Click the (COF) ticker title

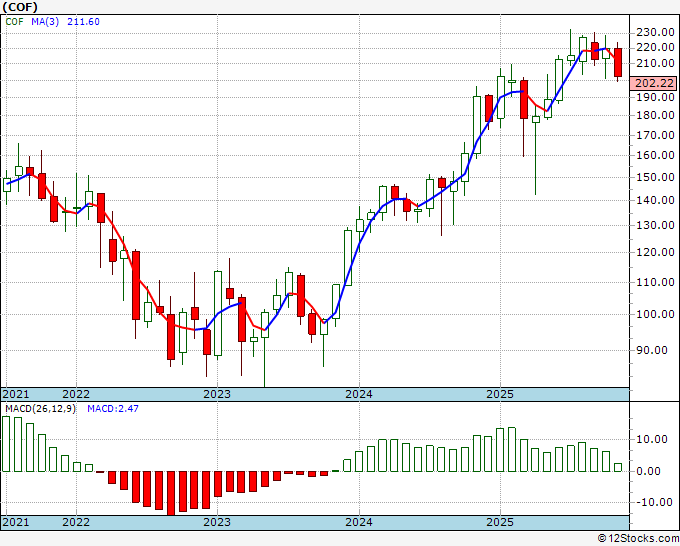pos(20,7)
